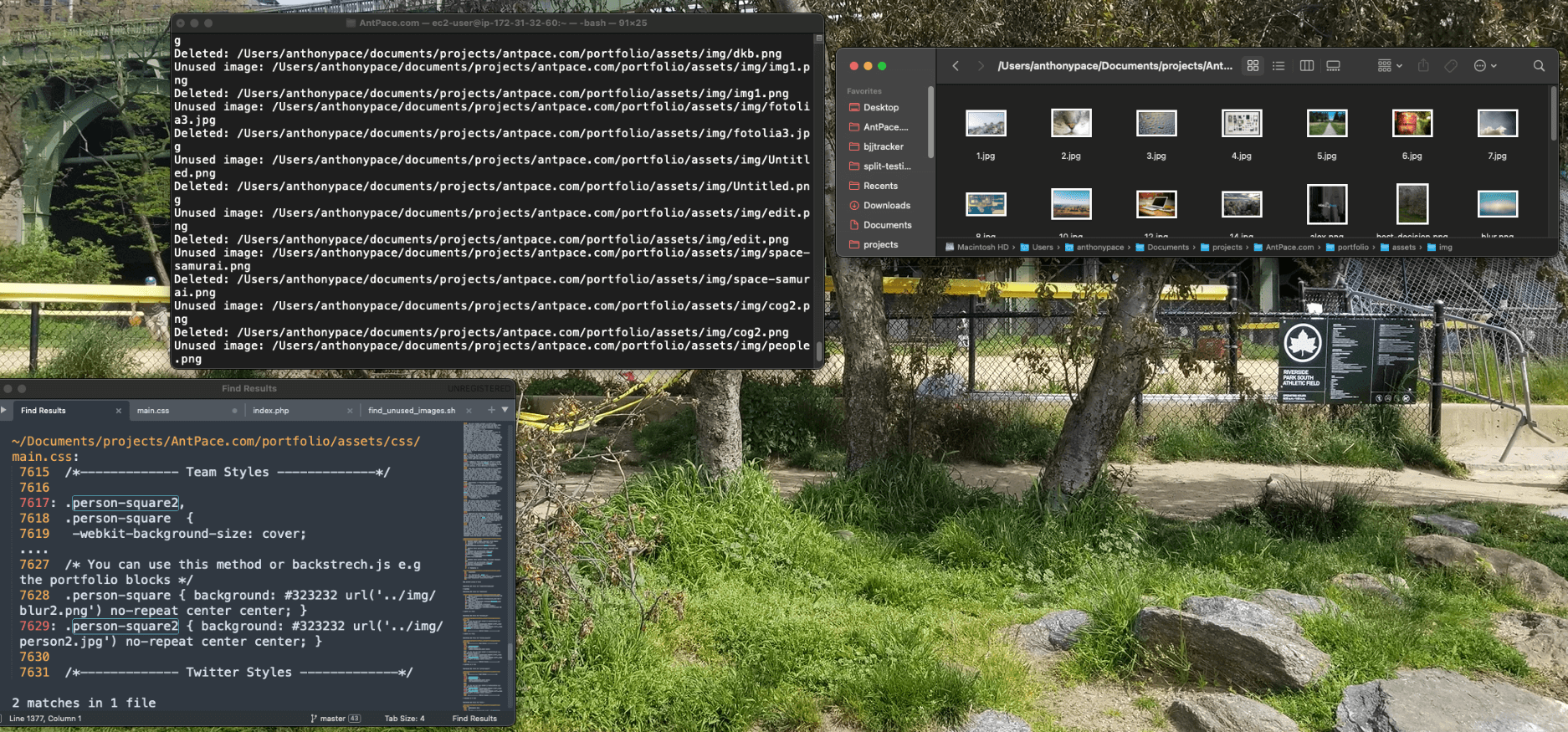
Task: Click assets in Finder path bar
Action: click(1398, 248)
